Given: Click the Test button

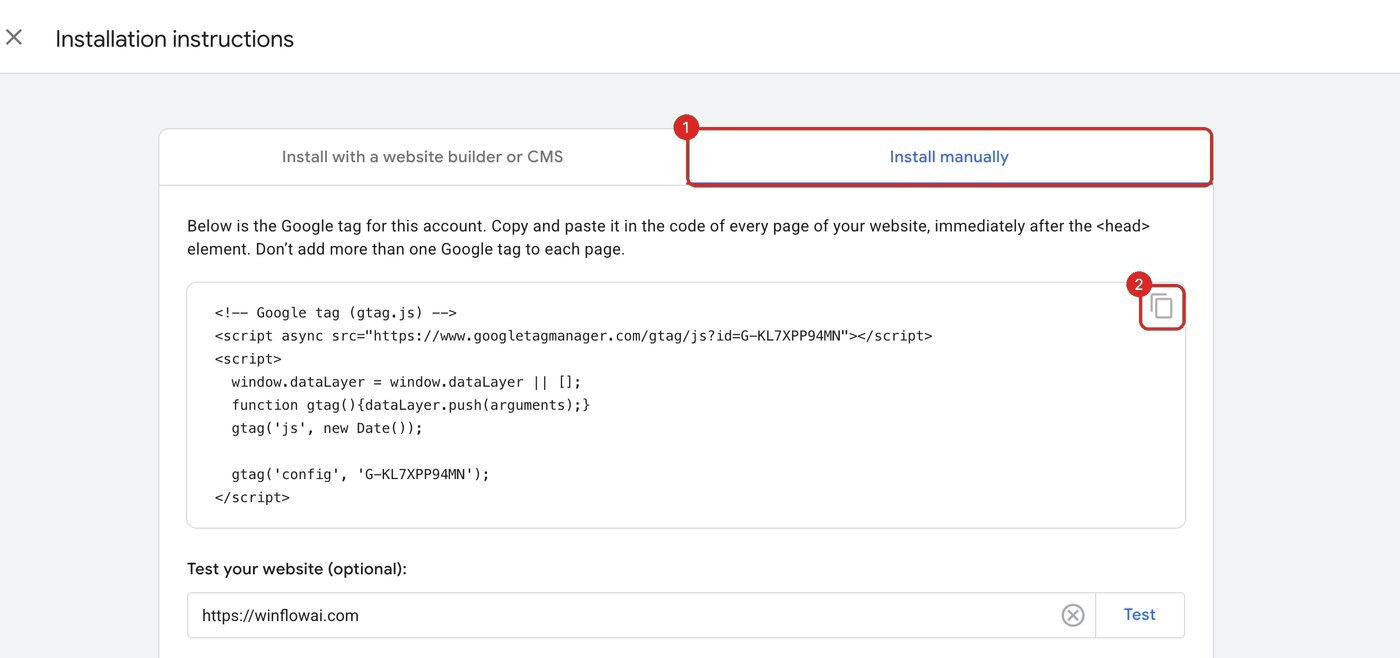Looking at the screenshot, I should pyautogui.click(x=1140, y=615).
